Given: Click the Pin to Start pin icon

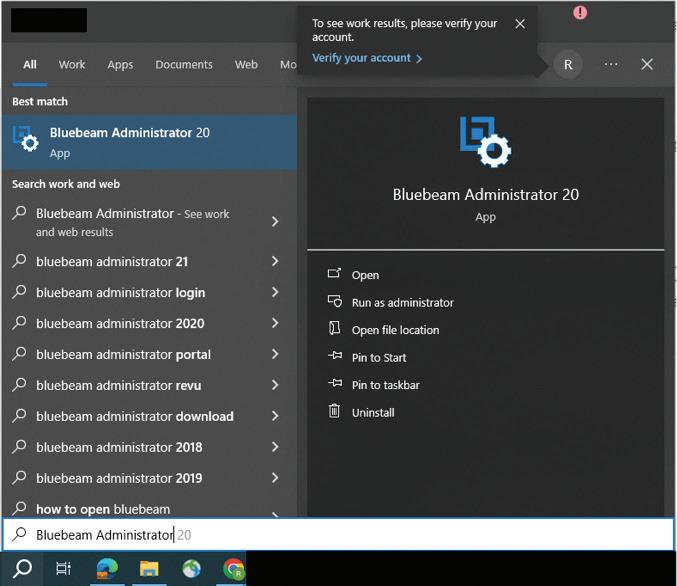Looking at the screenshot, I should [x=335, y=356].
